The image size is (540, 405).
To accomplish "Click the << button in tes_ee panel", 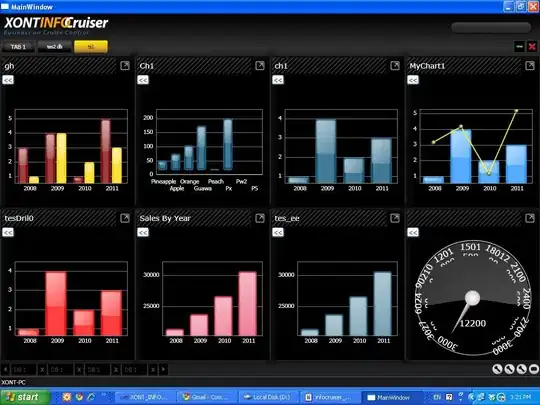I will click(278, 232).
